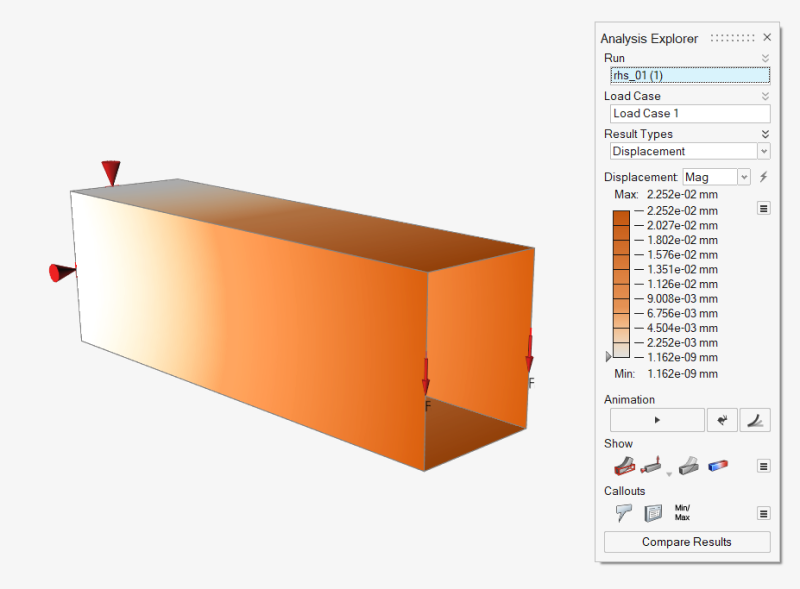Play the displacement animation

click(657, 421)
